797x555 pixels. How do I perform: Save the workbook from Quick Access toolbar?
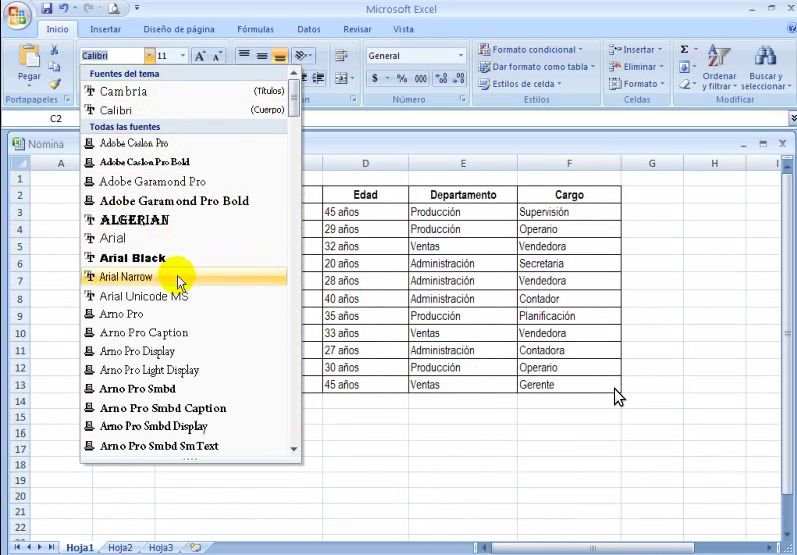[47, 8]
